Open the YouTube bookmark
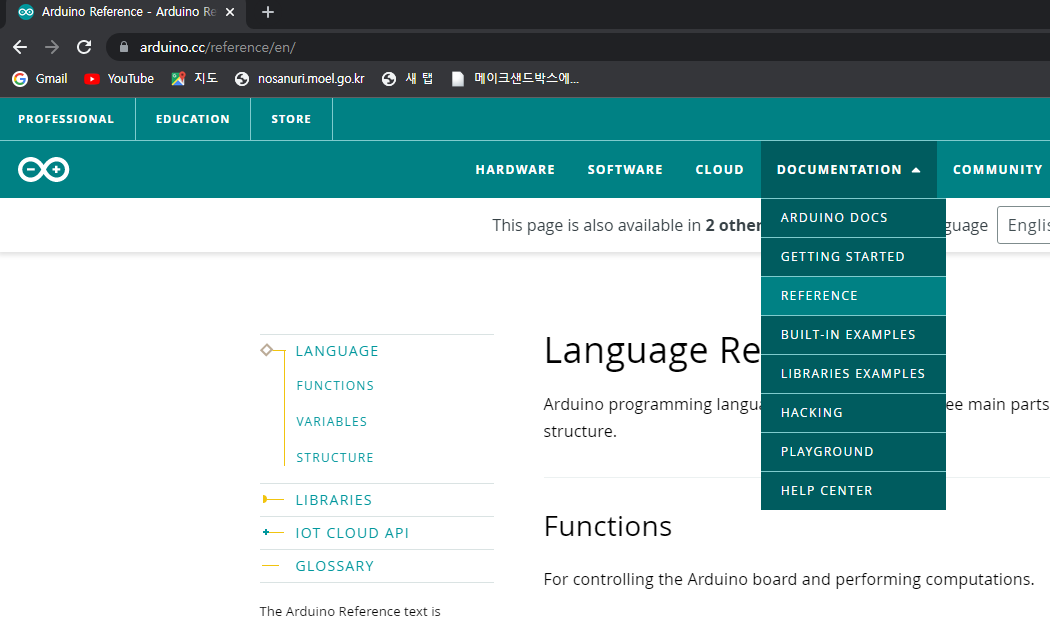The height and width of the screenshot is (620, 1050). click(x=119, y=78)
